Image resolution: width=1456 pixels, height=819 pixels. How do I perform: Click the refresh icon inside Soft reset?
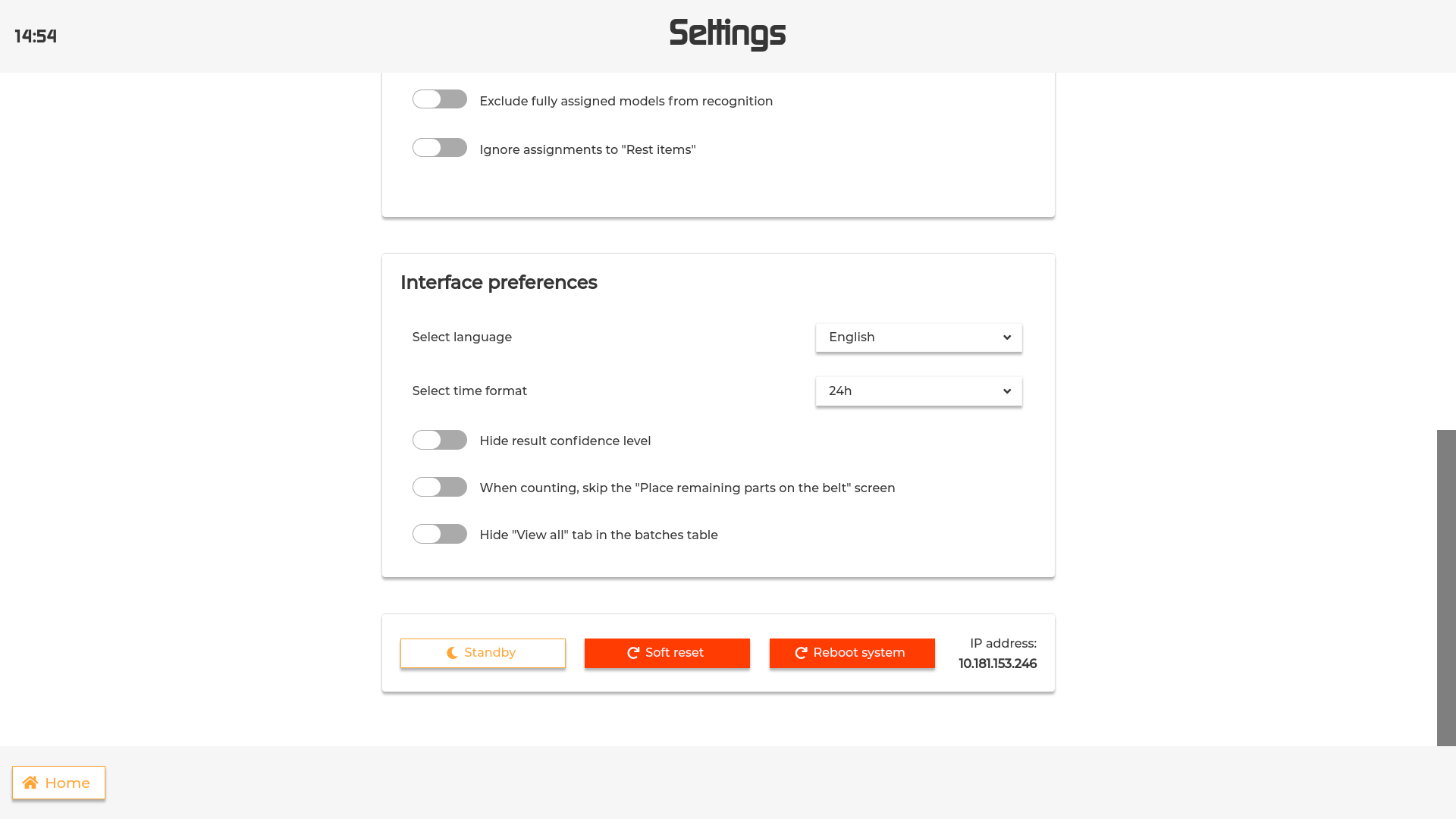click(x=633, y=652)
